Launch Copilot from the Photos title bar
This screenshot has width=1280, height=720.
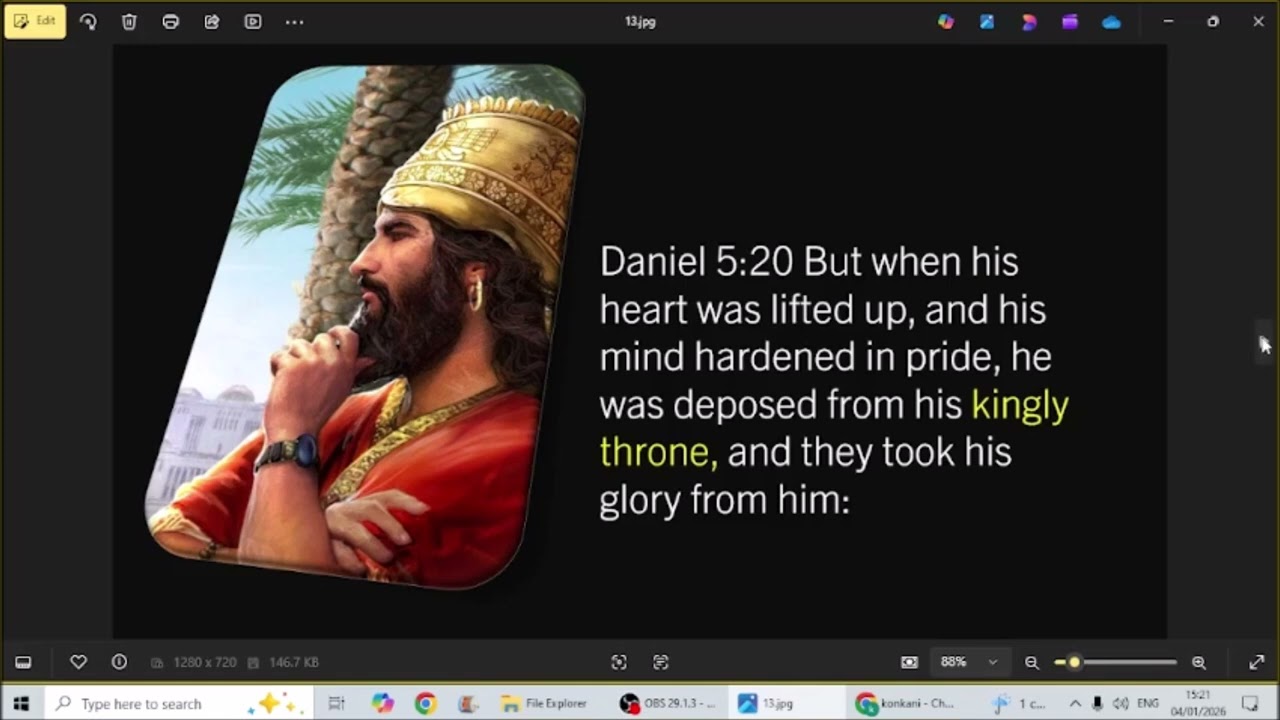tap(946, 21)
